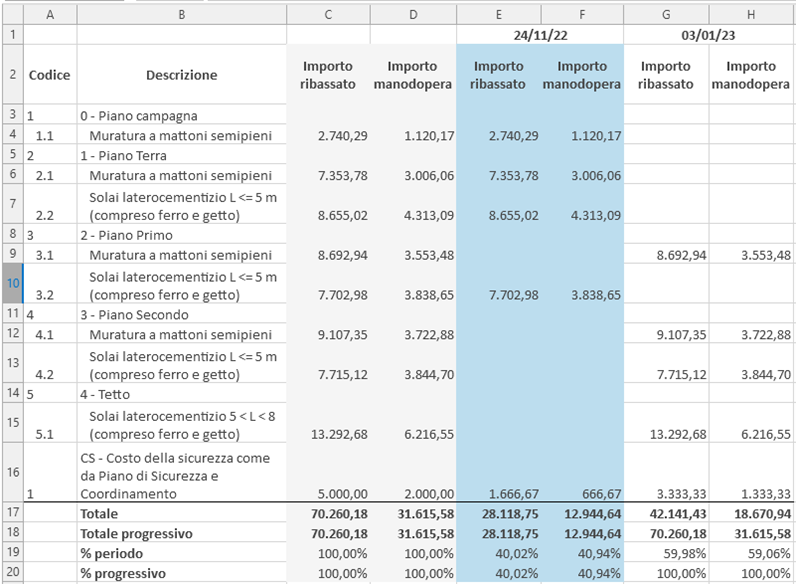Click the 24/11/22 date cell
796x584 pixels.
point(540,35)
